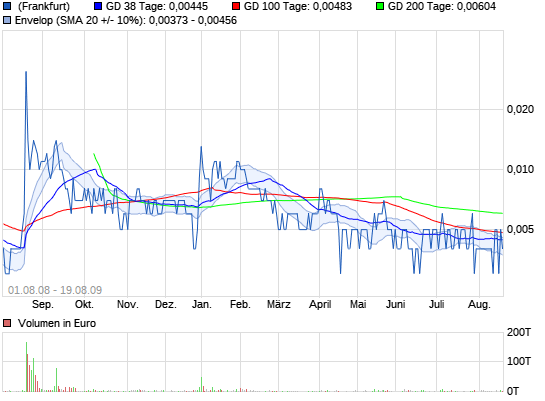Click the Aug. month label
Image resolution: width=545 pixels, height=401 pixels.
tap(479, 304)
